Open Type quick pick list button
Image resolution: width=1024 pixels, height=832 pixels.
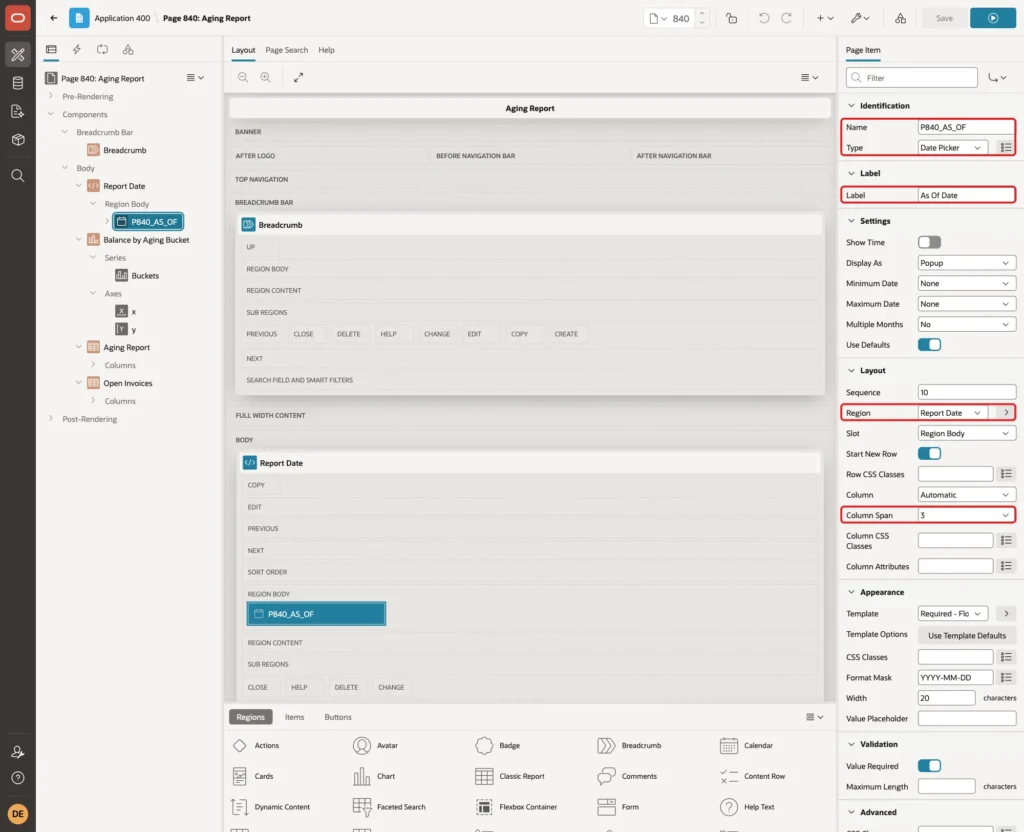1006,148
